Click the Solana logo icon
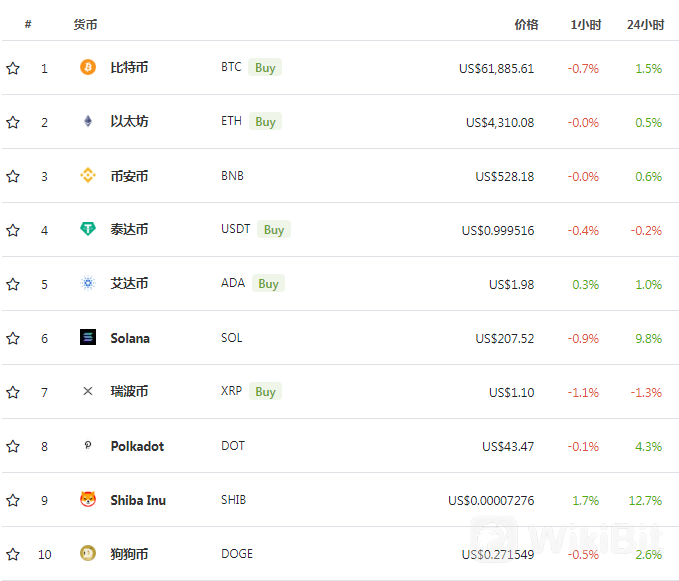 point(88,337)
